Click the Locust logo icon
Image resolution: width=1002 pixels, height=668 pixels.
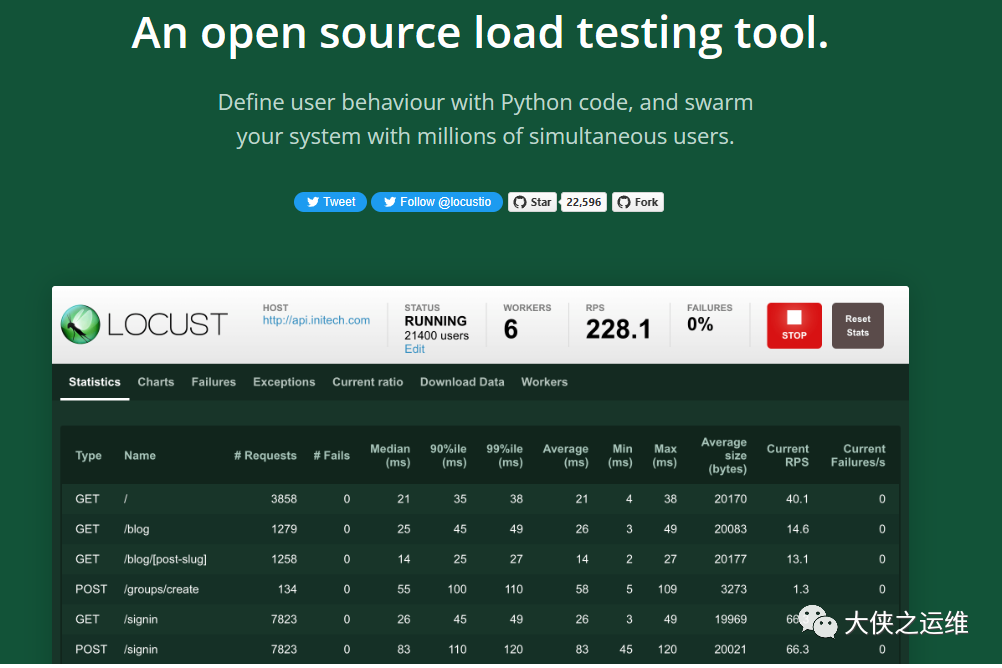pyautogui.click(x=81, y=324)
